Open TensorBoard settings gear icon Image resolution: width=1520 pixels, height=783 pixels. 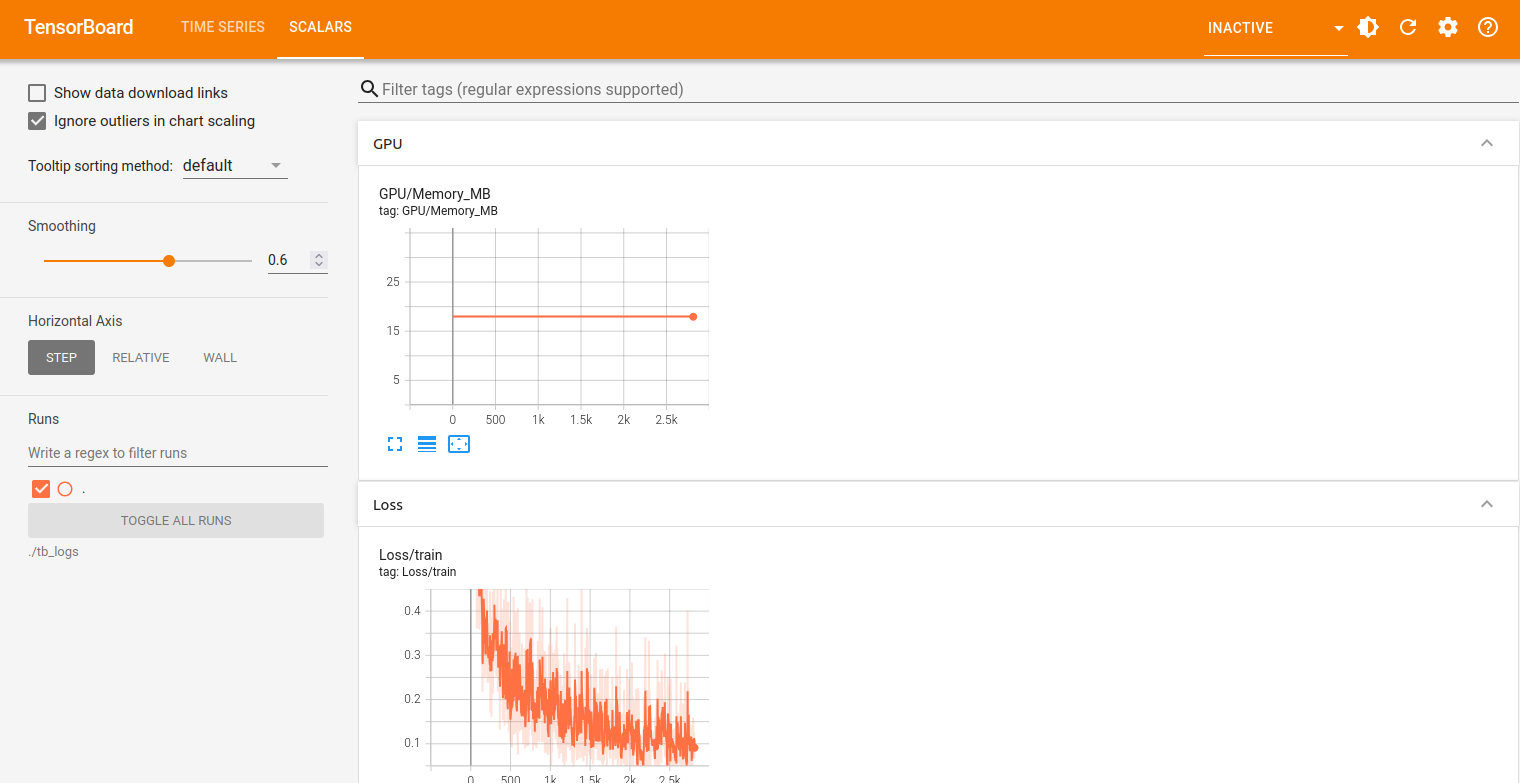pyautogui.click(x=1448, y=28)
